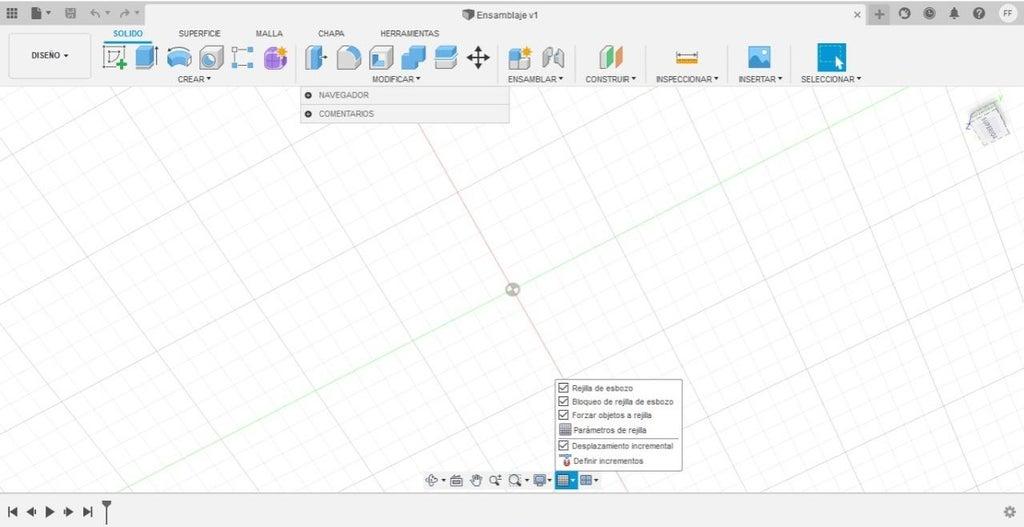The width and height of the screenshot is (1024, 527).
Task: Expand the ENSAMBLAR menu
Action: (536, 79)
